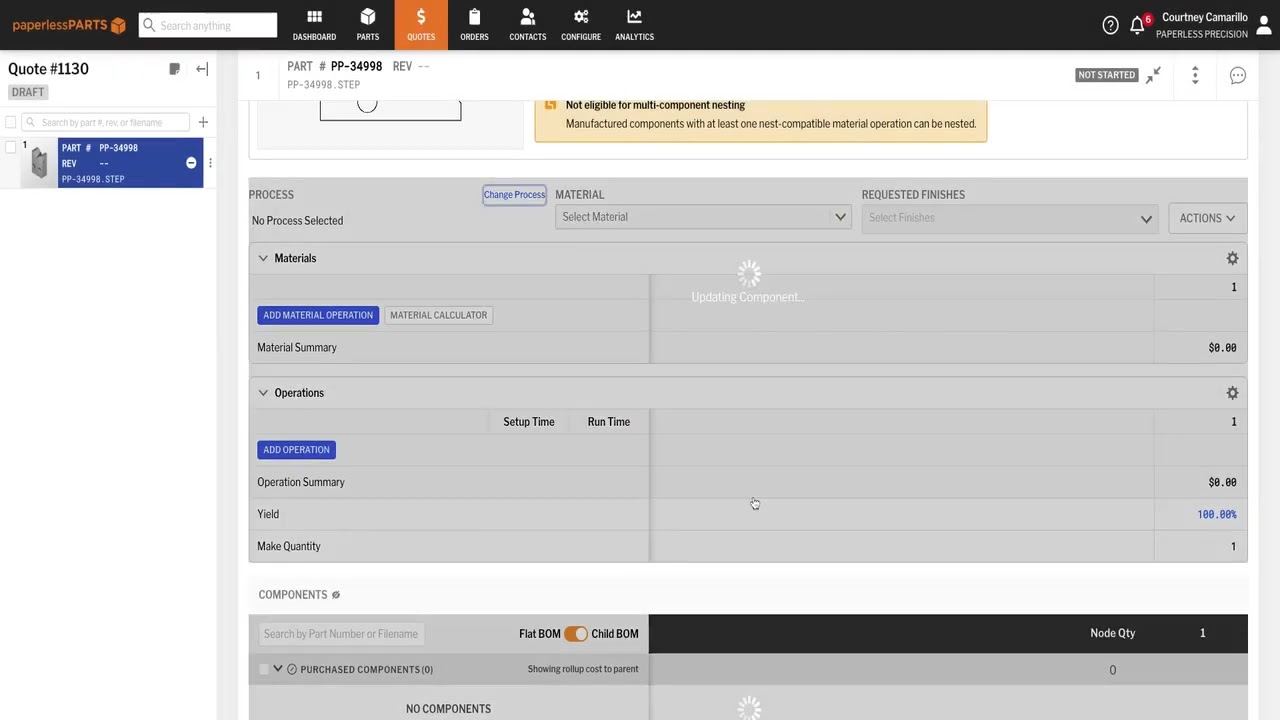Click the Operations section gear icon
1280x720 pixels.
(x=1232, y=393)
